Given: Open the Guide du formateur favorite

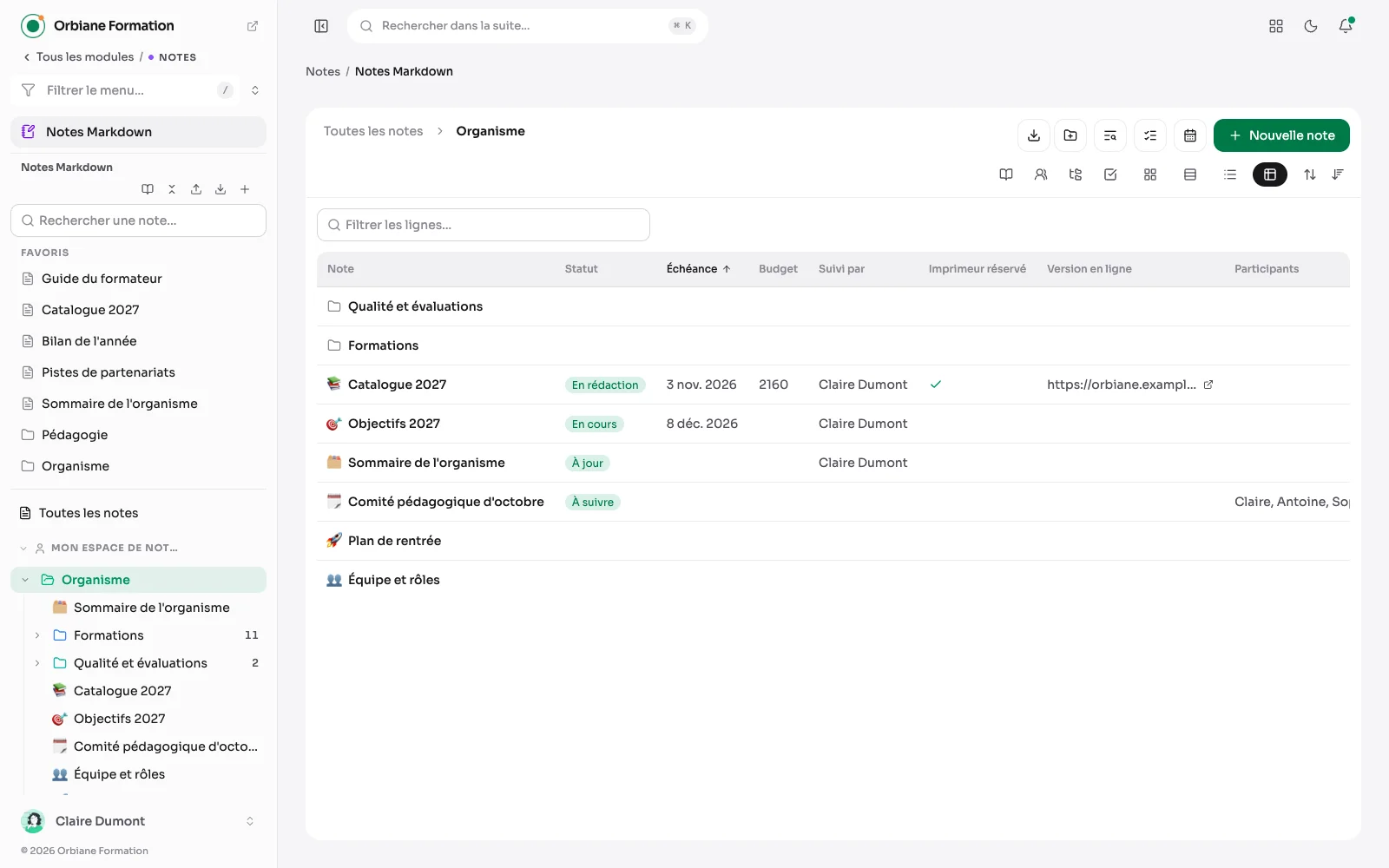Looking at the screenshot, I should click(x=138, y=279).
